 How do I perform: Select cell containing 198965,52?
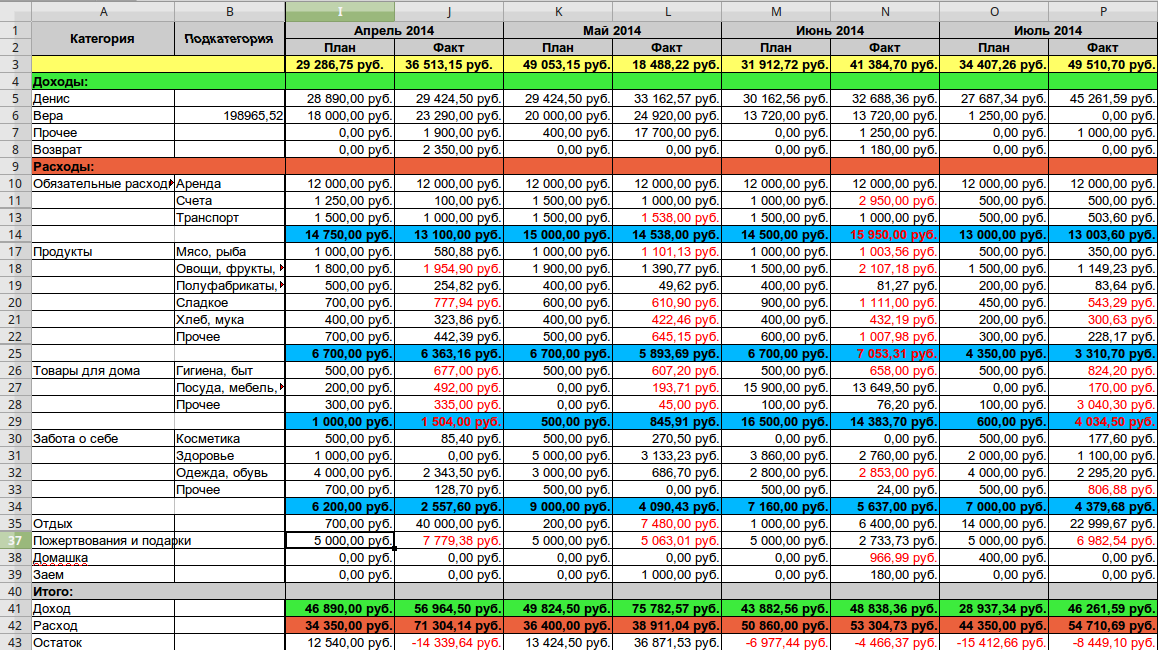pyautogui.click(x=230, y=116)
